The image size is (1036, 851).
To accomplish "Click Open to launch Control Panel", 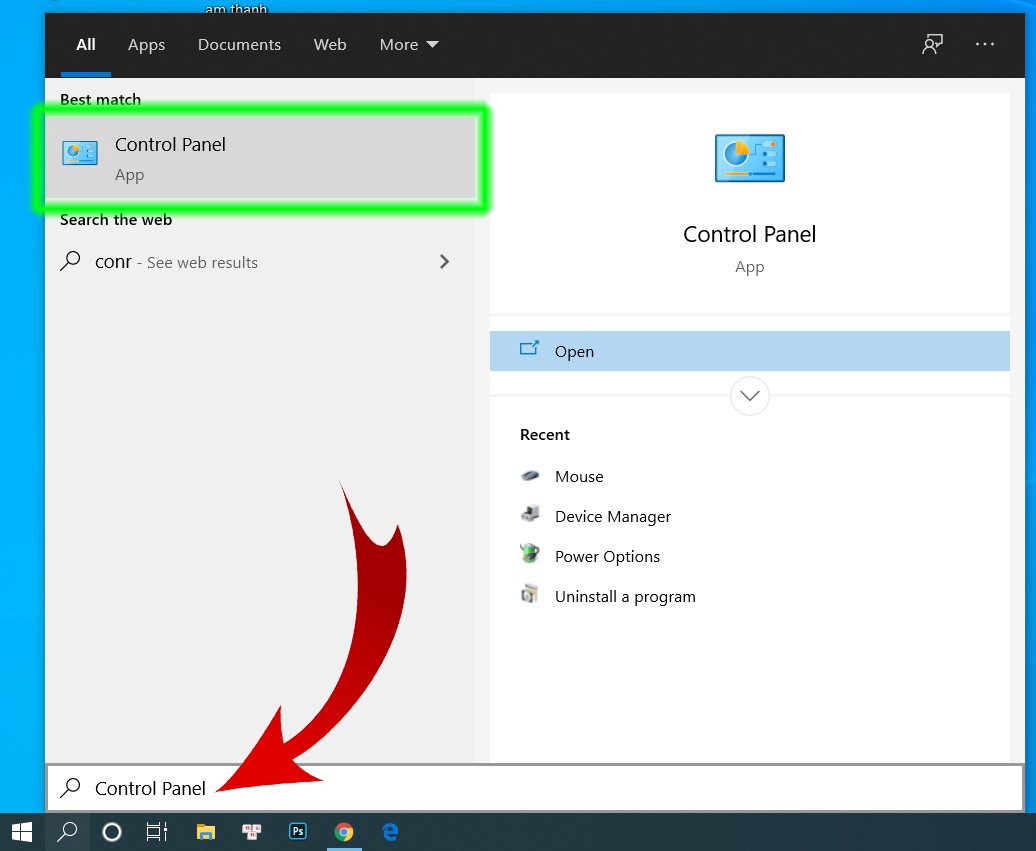I will [749, 351].
